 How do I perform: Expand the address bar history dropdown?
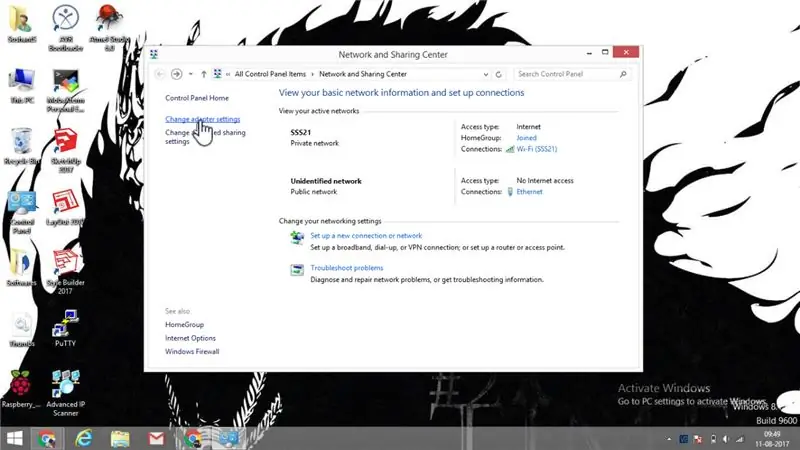(x=485, y=74)
